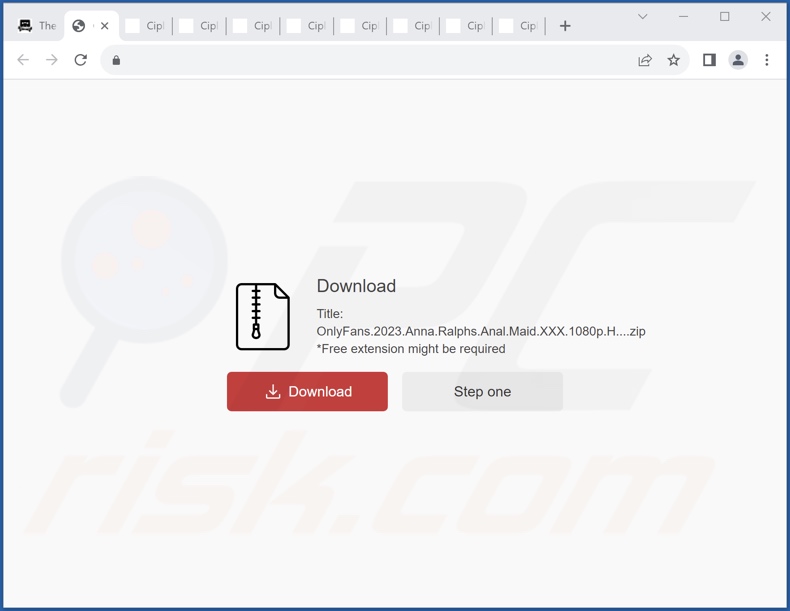Image resolution: width=790 pixels, height=611 pixels.
Task: Share this page icon
Action: [x=645, y=60]
